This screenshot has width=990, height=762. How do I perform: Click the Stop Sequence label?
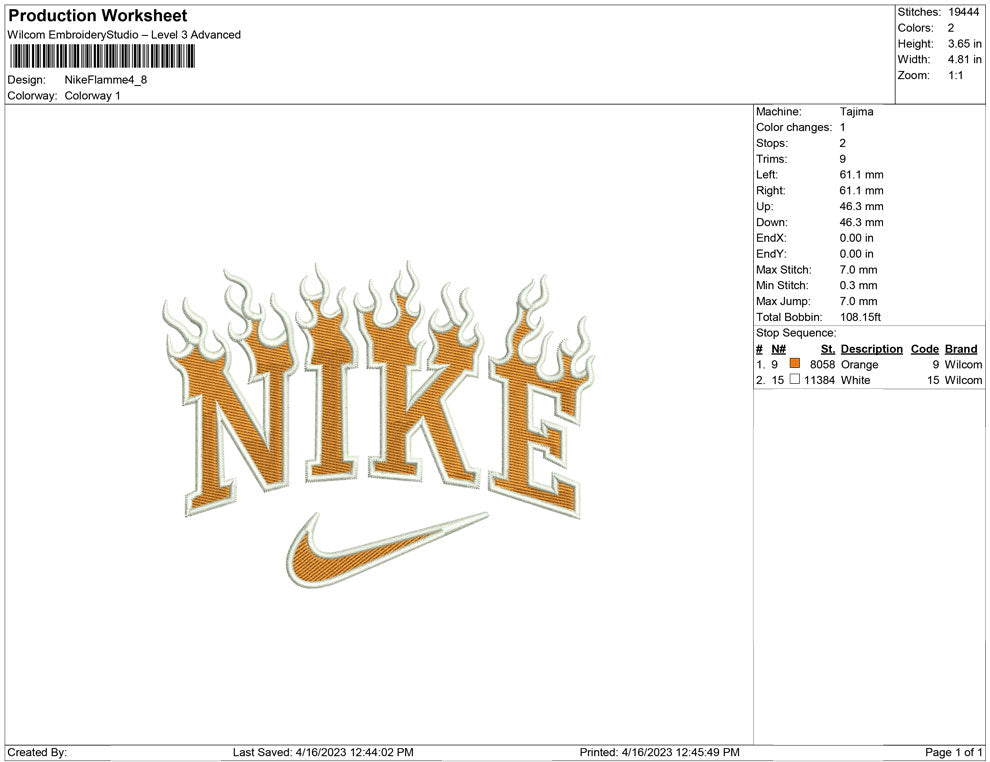[x=796, y=333]
